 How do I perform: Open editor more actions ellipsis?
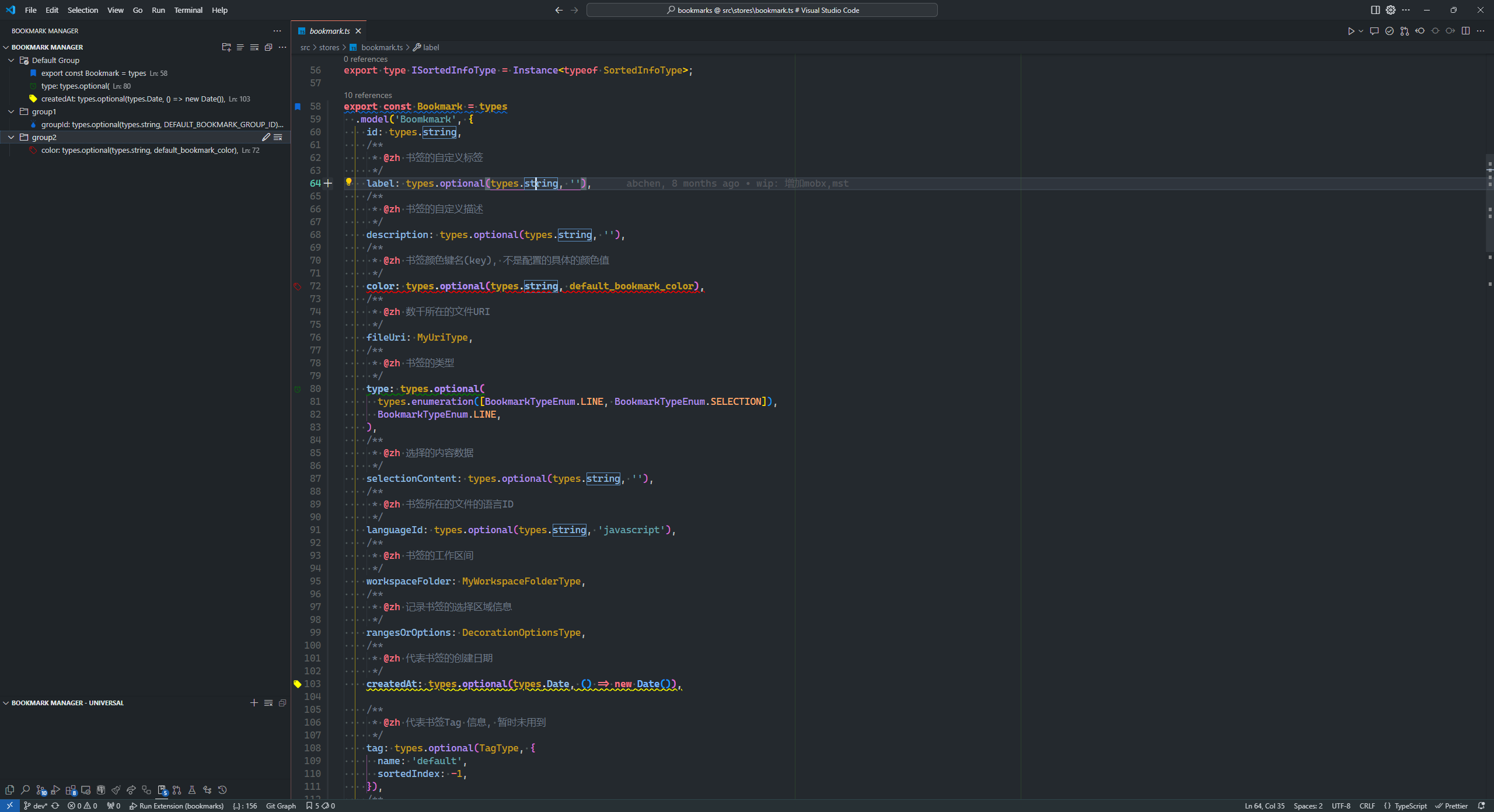[1481, 31]
